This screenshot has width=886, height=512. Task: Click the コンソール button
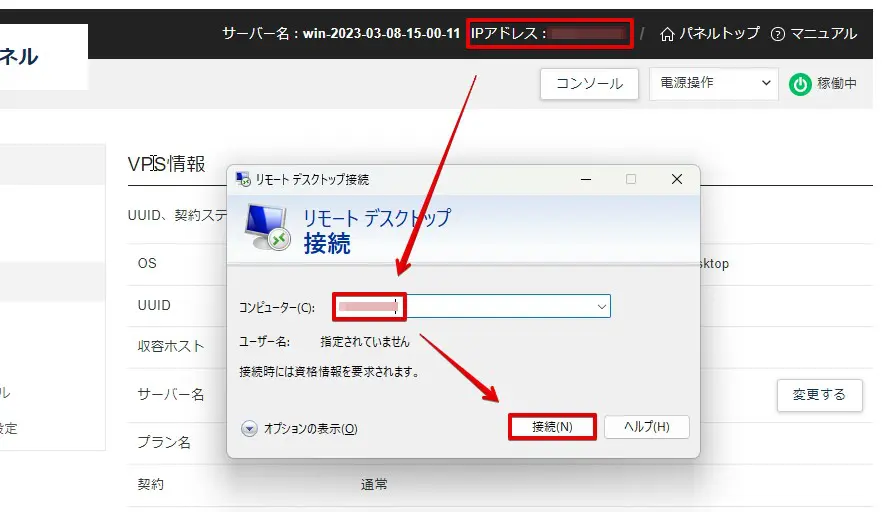click(x=589, y=84)
